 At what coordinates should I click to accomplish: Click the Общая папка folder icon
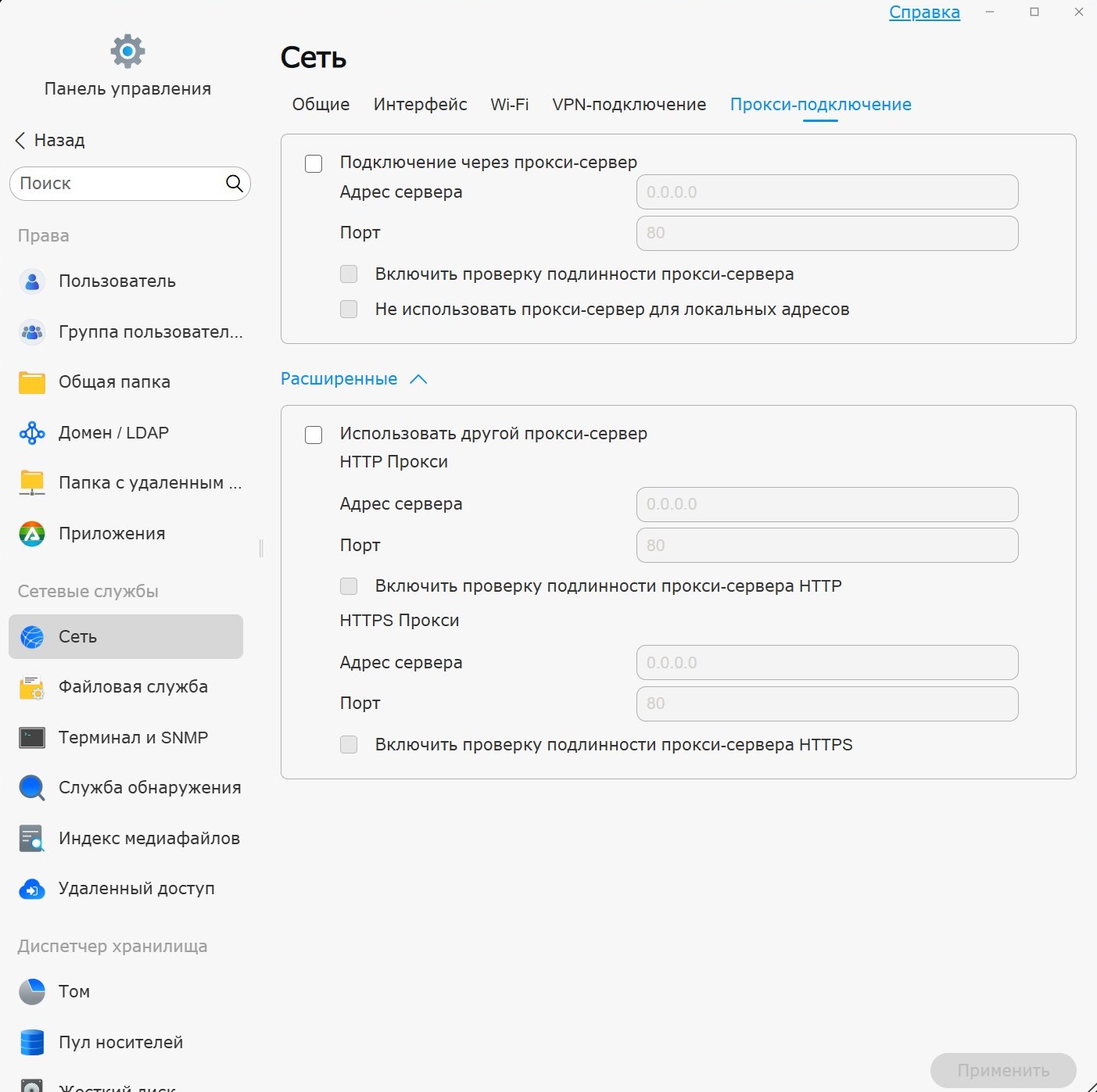point(32,382)
